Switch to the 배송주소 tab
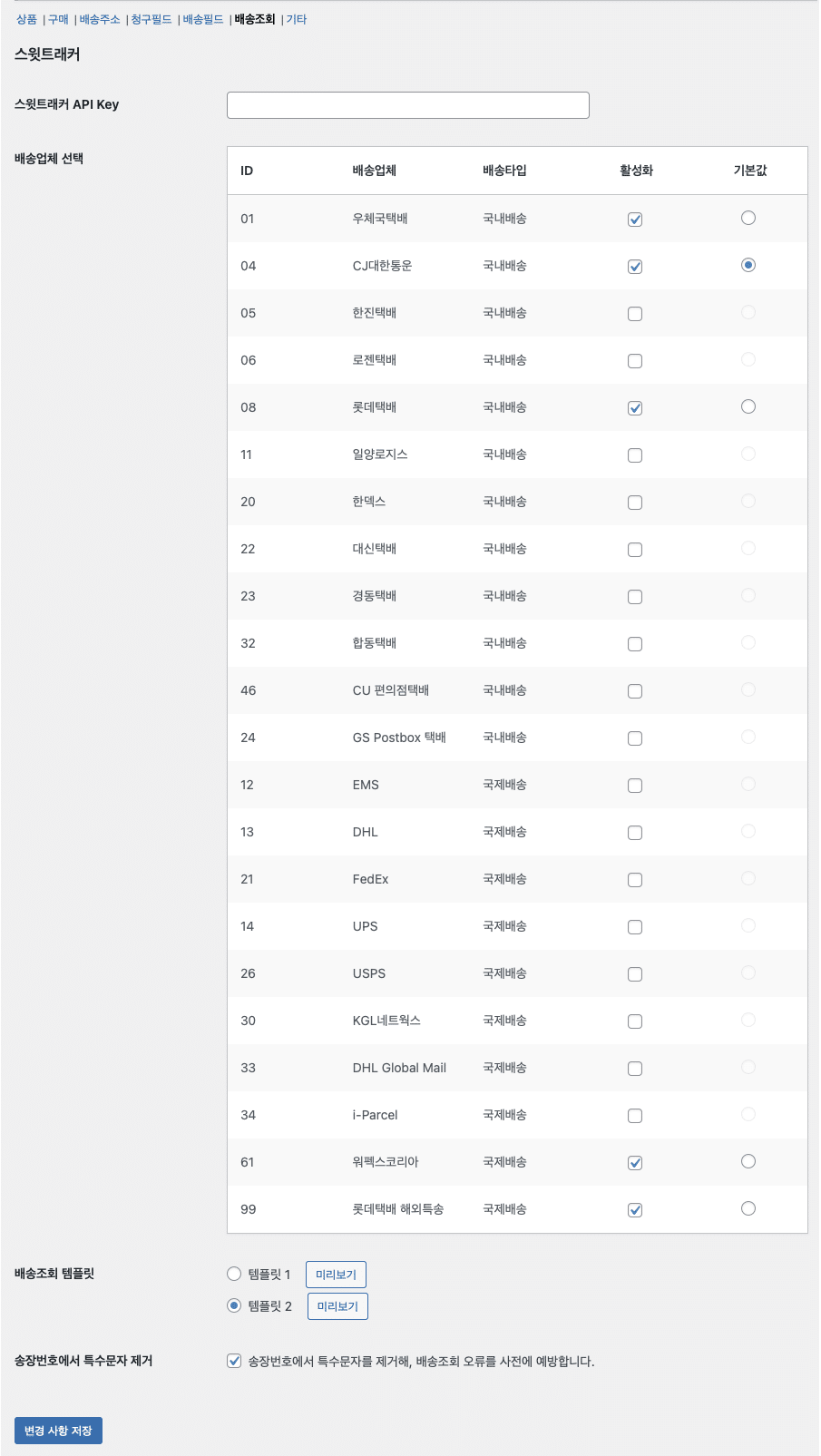 click(x=100, y=19)
